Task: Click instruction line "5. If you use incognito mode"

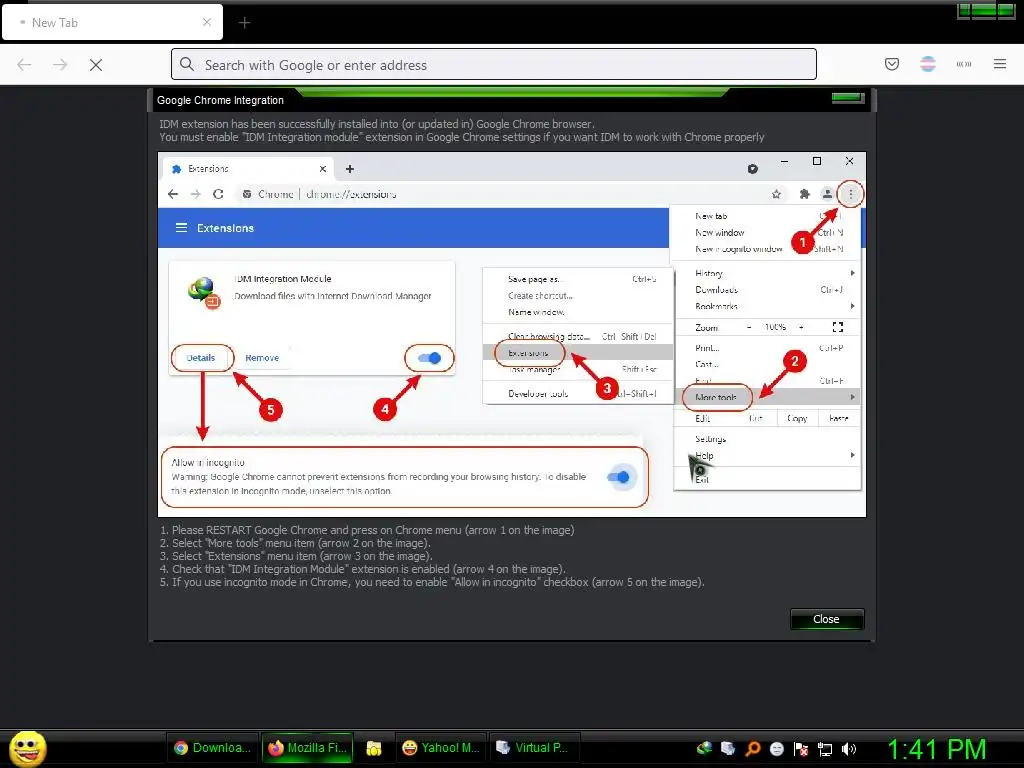Action: click(x=432, y=583)
